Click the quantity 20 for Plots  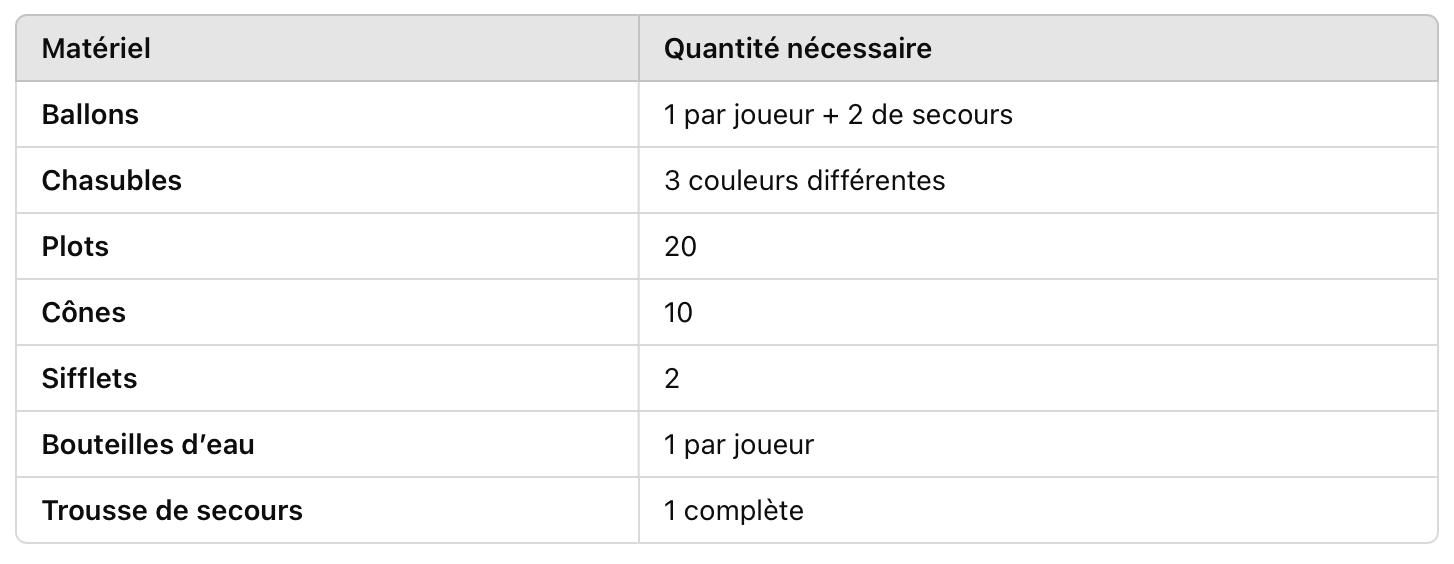click(x=680, y=247)
